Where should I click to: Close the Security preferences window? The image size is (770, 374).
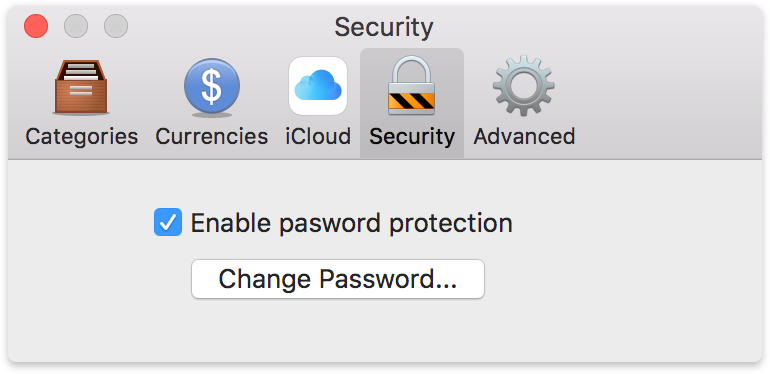[36, 26]
